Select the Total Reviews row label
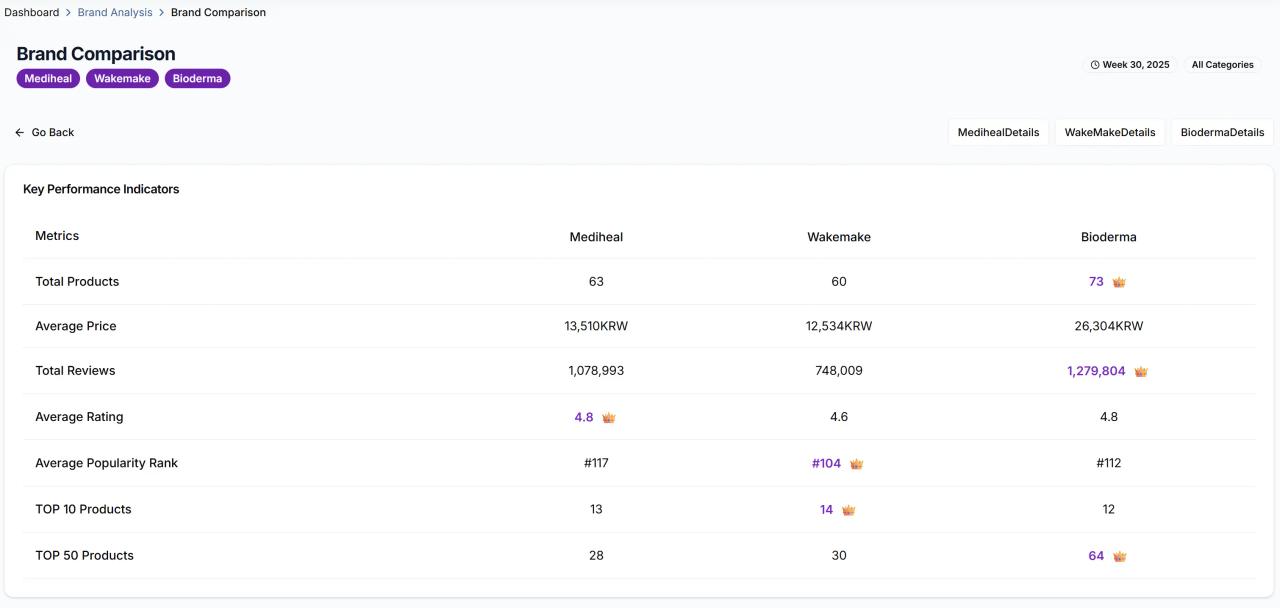Image resolution: width=1280 pixels, height=608 pixels. [75, 371]
